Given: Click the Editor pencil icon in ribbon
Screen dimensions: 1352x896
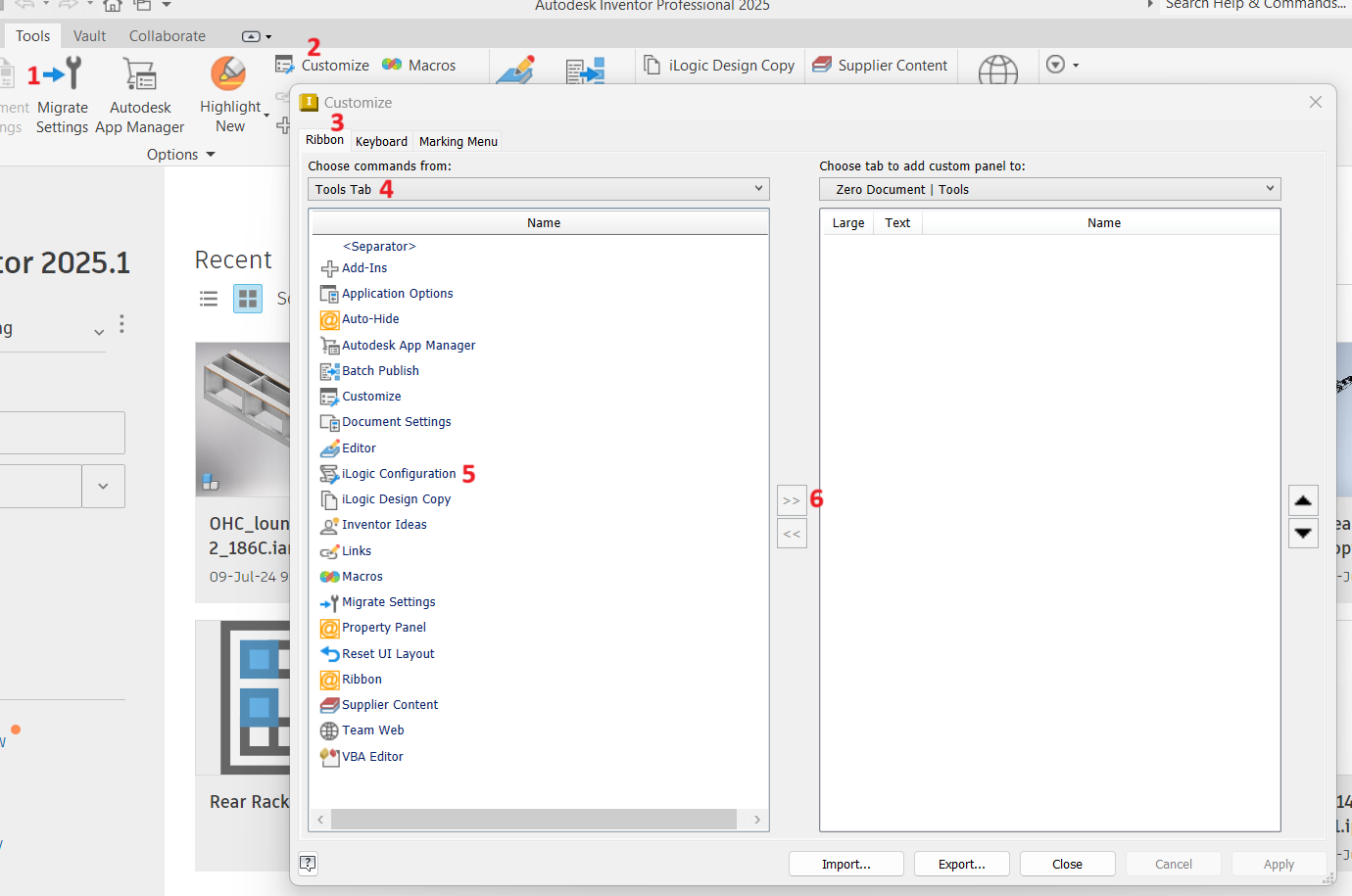Looking at the screenshot, I should (515, 71).
